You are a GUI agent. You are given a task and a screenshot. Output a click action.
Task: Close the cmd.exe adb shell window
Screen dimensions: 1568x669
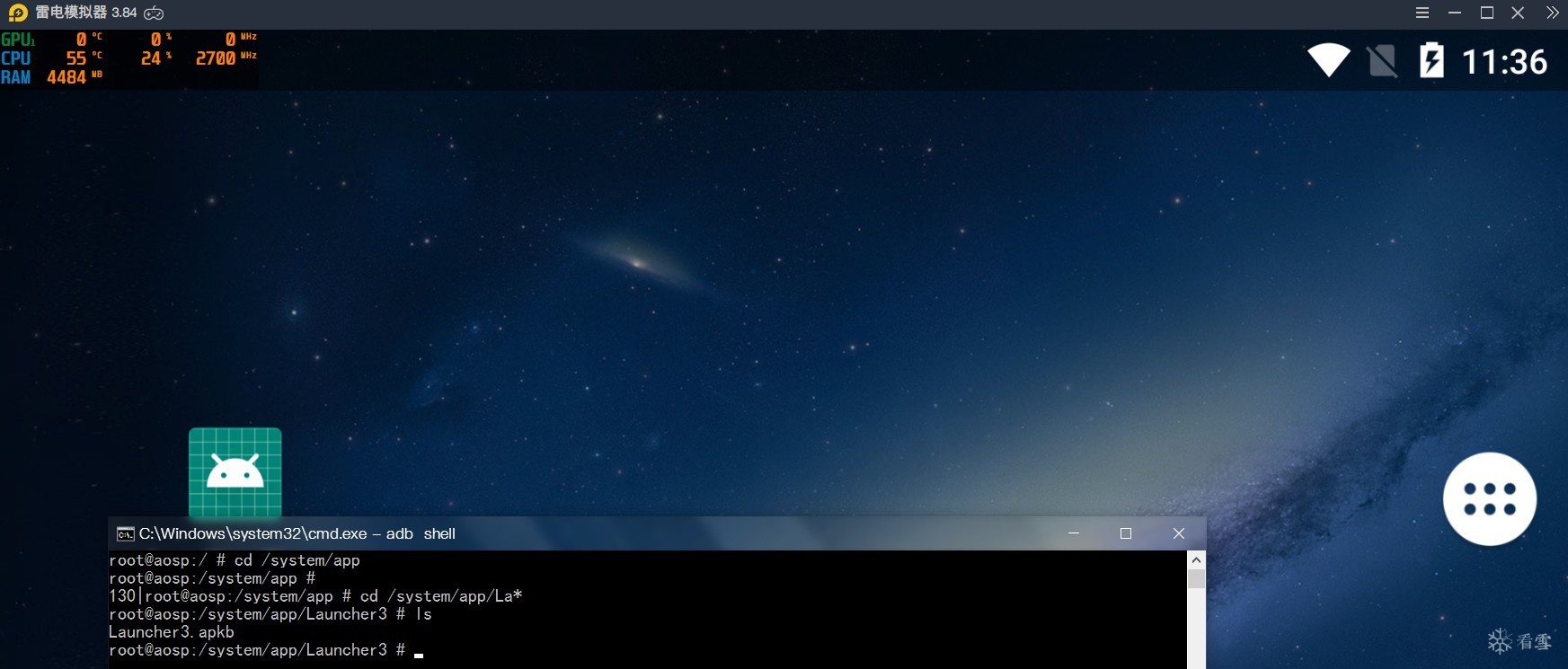pos(1179,533)
